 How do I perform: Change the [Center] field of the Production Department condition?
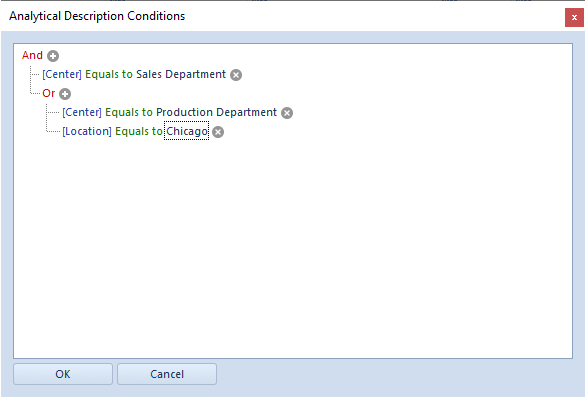coord(82,112)
